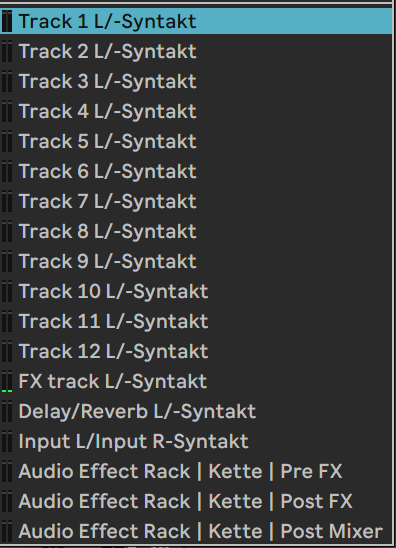396x548 pixels.
Task: Click level meter icon beside Track 1
Action: (x=7, y=21)
